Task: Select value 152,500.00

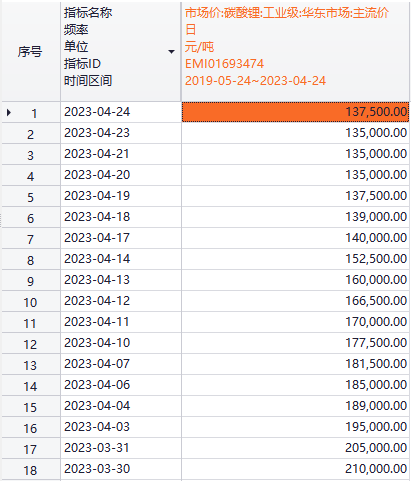Action: point(295,259)
